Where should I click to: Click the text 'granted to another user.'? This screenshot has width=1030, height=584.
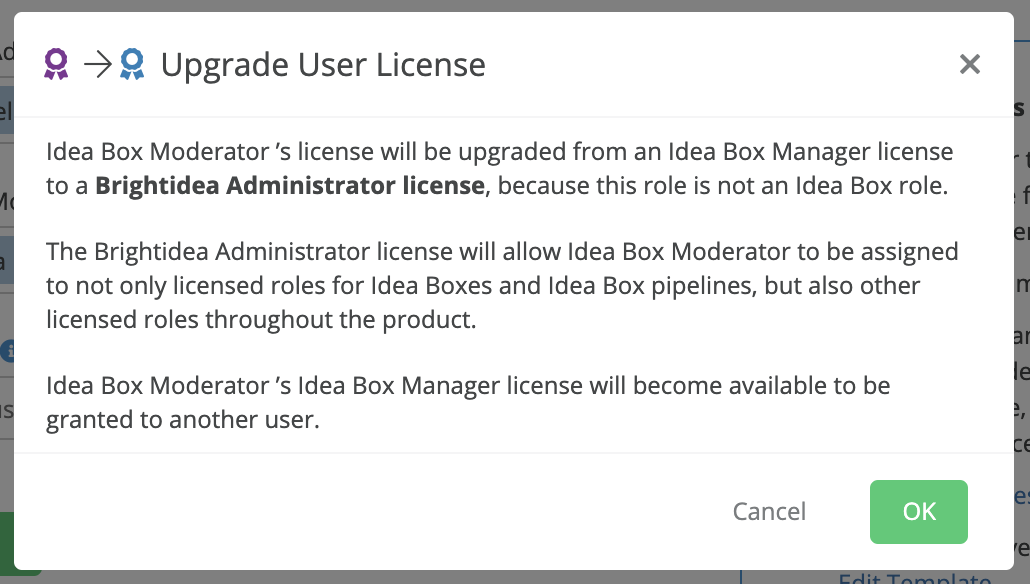click(x=183, y=420)
